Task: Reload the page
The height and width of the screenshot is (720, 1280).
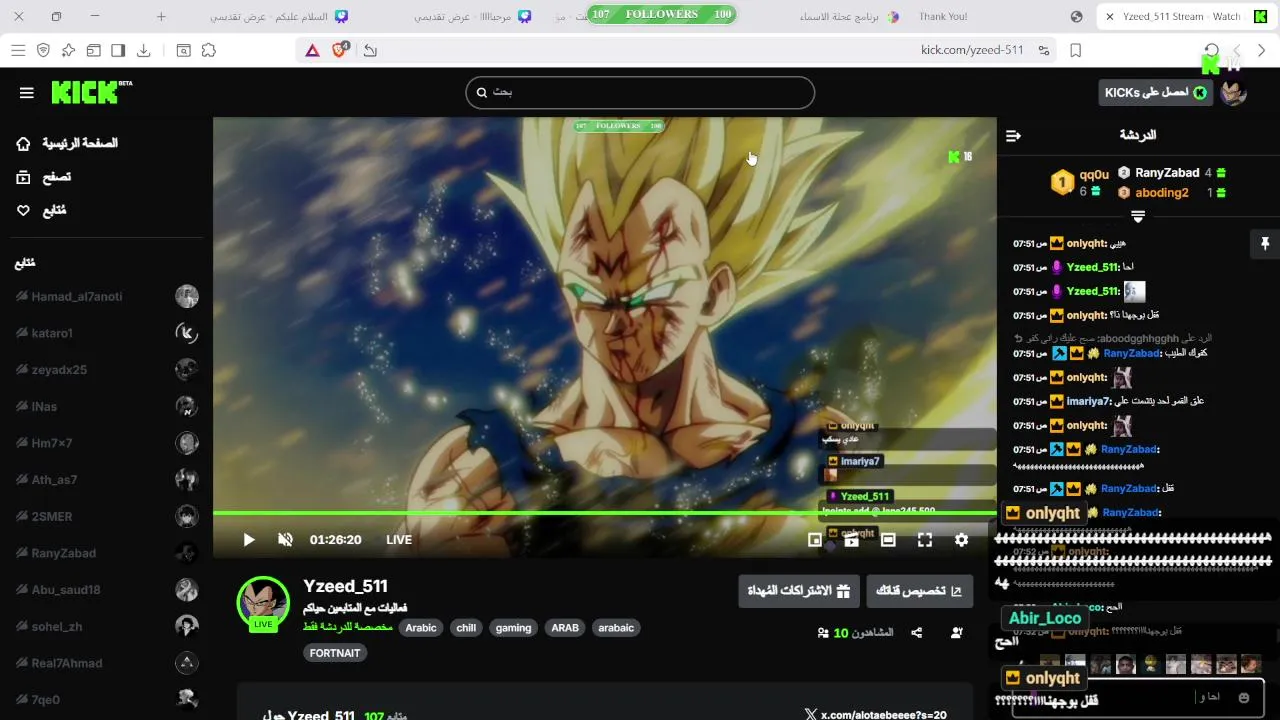Action: [x=1212, y=50]
